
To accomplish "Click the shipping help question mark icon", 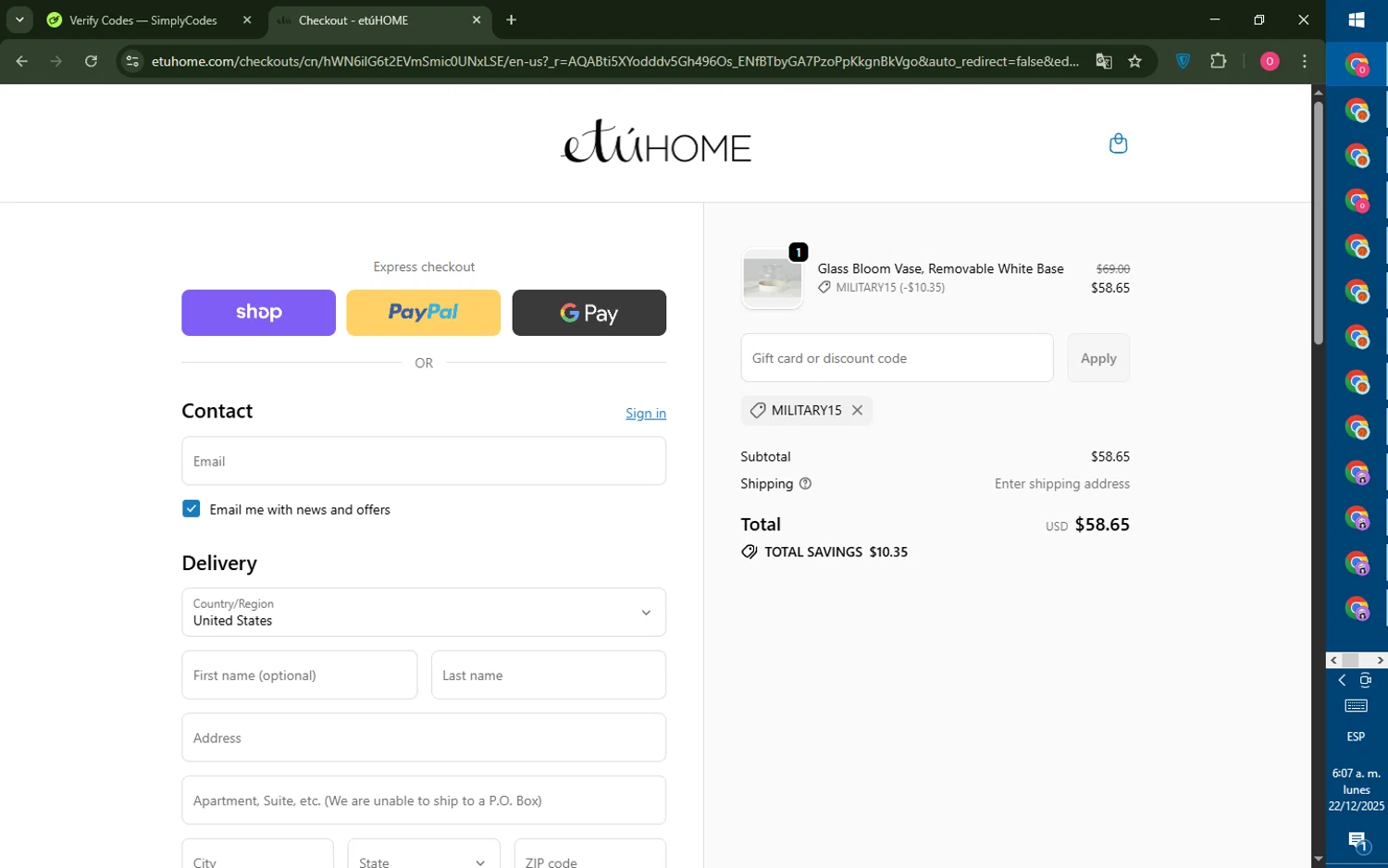I will pos(805,484).
